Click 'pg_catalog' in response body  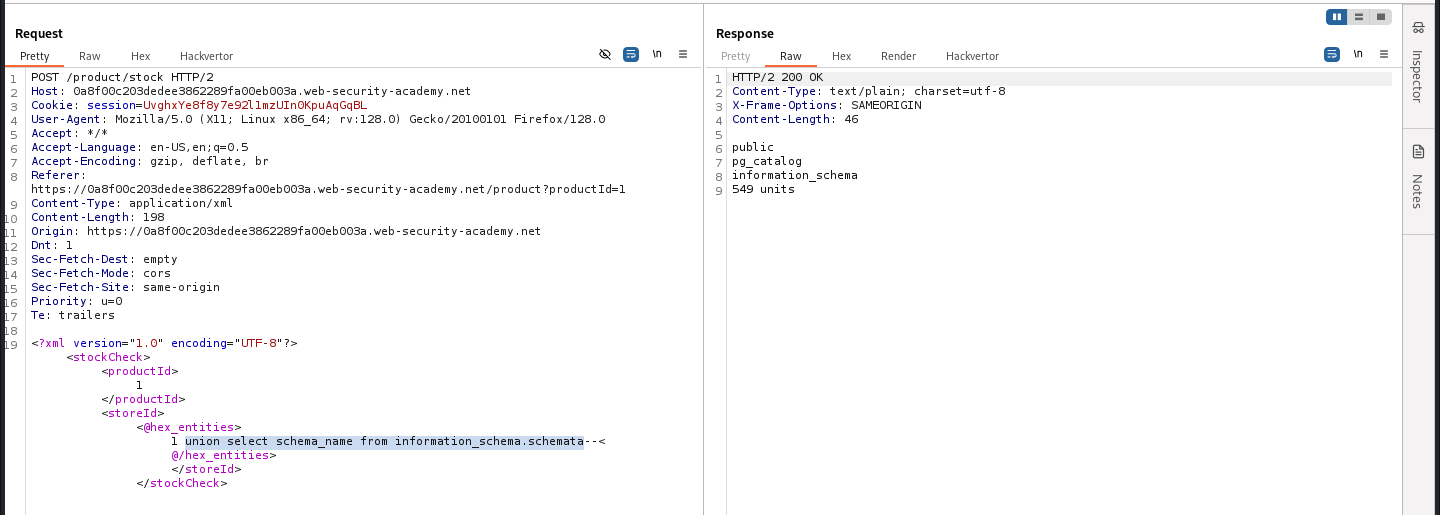[767, 161]
